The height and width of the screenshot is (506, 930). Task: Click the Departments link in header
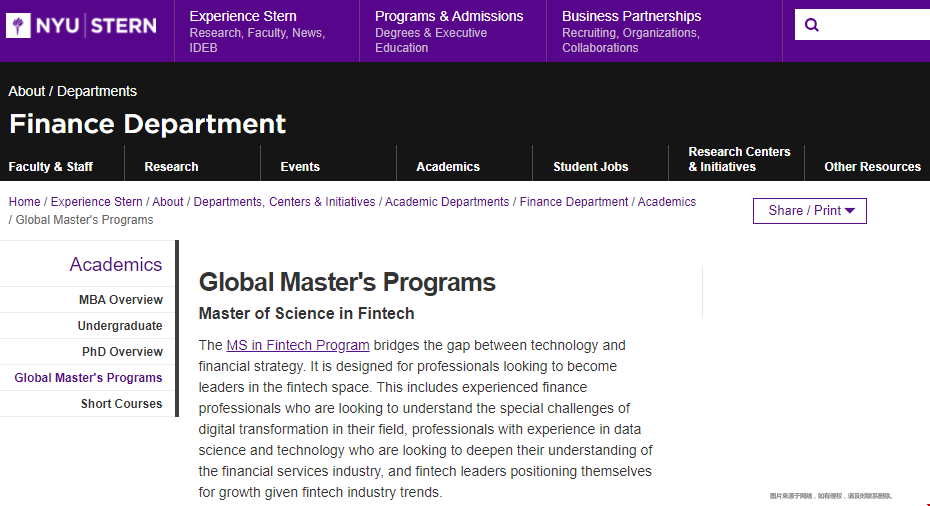click(x=97, y=91)
